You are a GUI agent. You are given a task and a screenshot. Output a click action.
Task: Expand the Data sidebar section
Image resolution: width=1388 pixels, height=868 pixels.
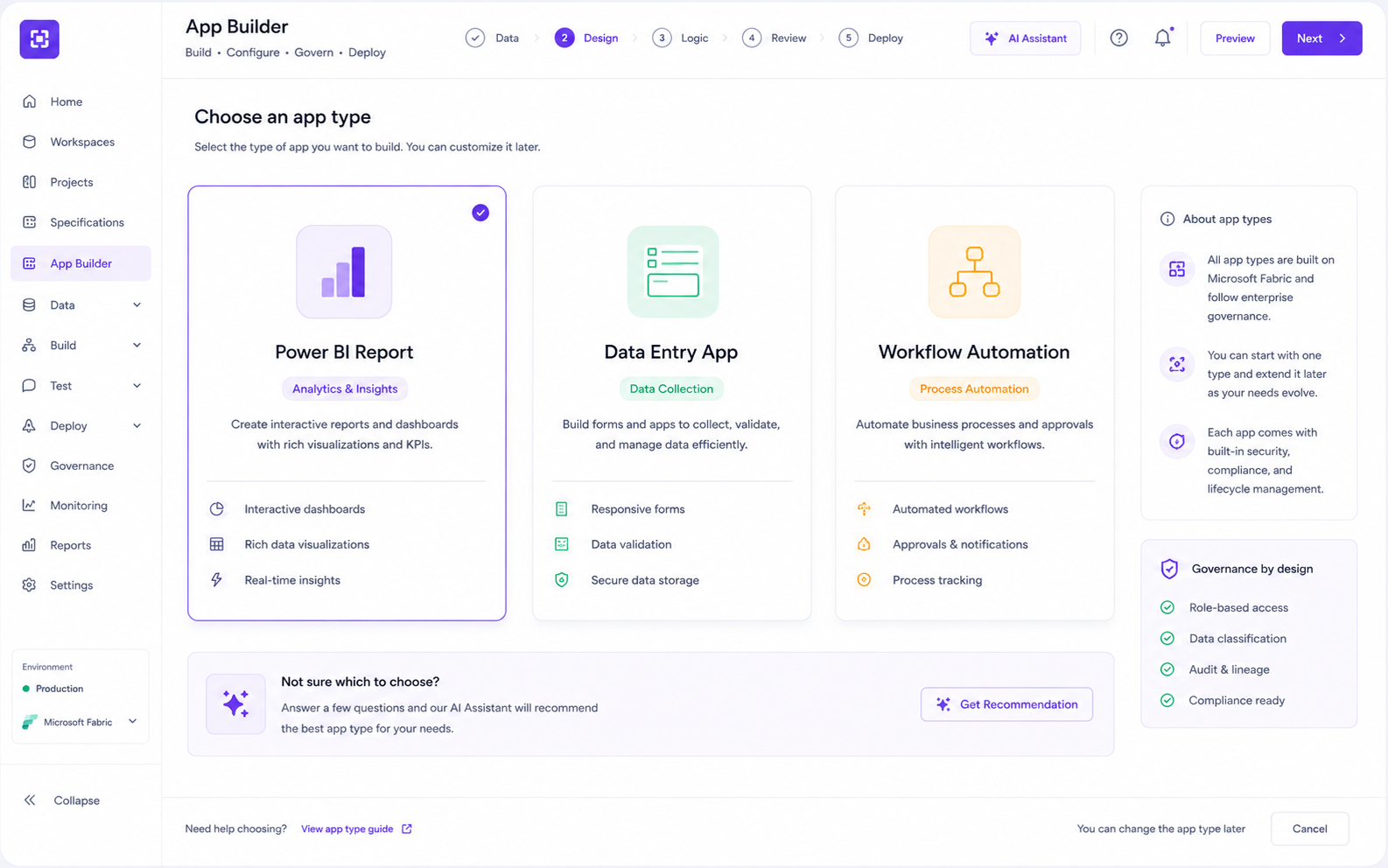tap(81, 304)
